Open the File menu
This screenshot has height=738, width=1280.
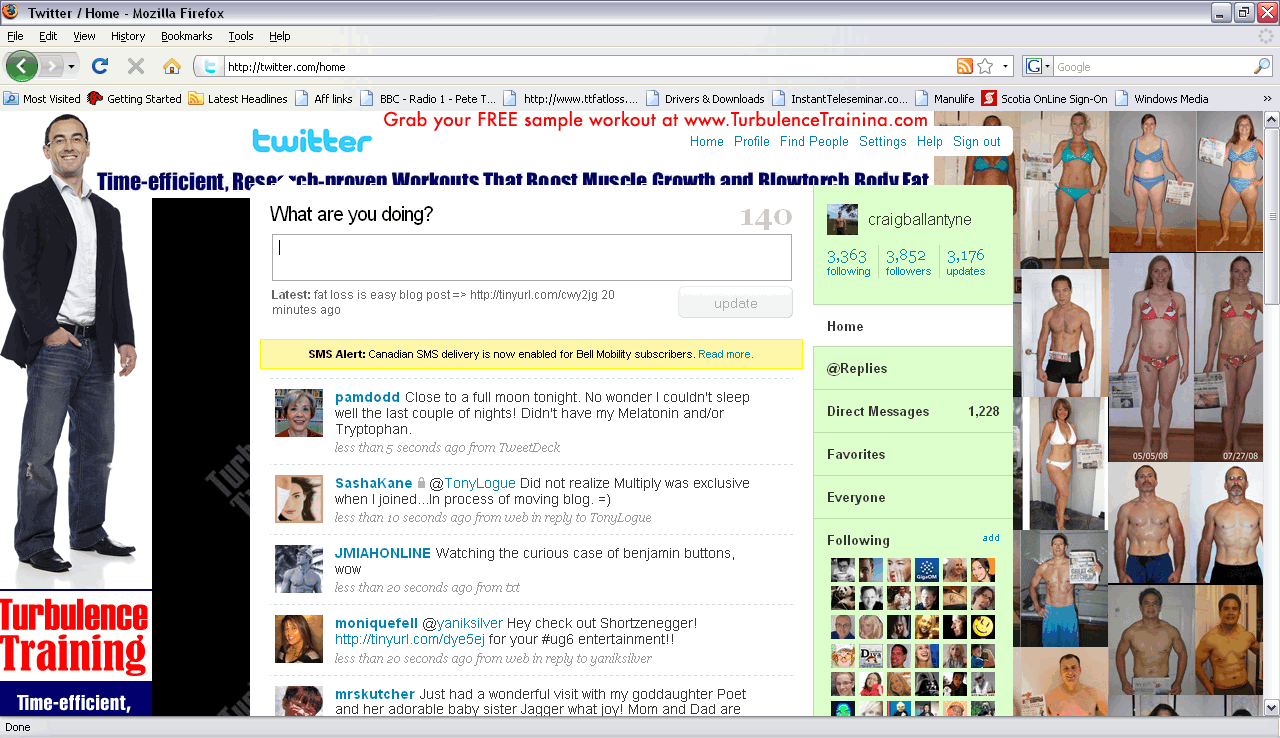pos(15,36)
